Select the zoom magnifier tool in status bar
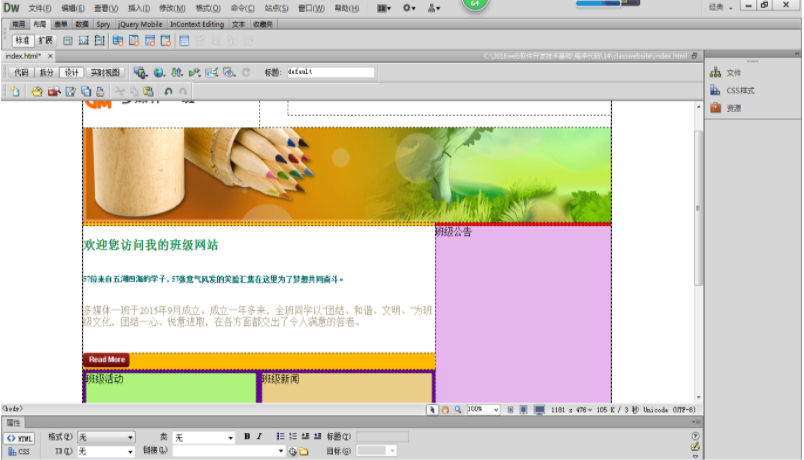 click(458, 410)
